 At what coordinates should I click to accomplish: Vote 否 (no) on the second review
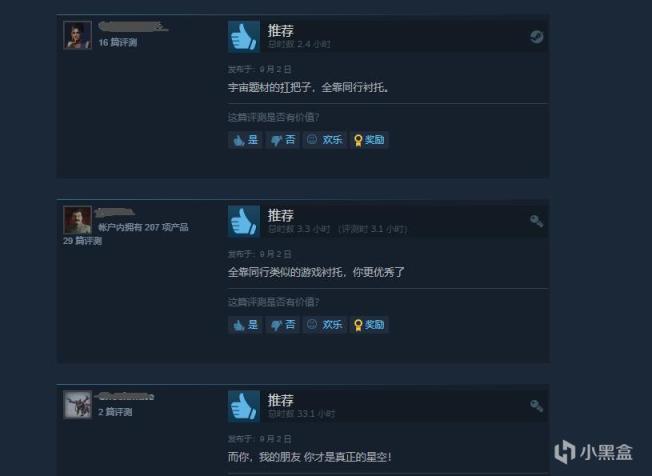click(x=283, y=325)
